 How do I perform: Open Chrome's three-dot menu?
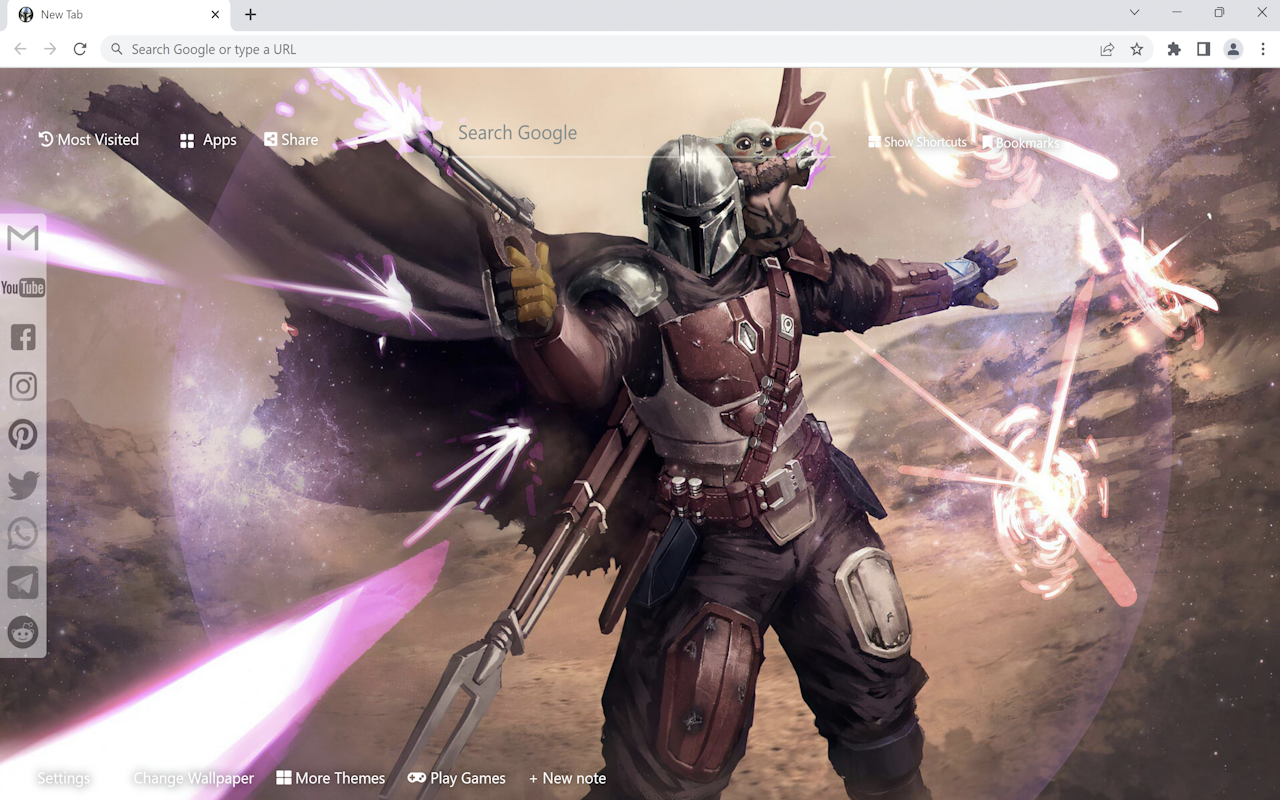[1264, 48]
